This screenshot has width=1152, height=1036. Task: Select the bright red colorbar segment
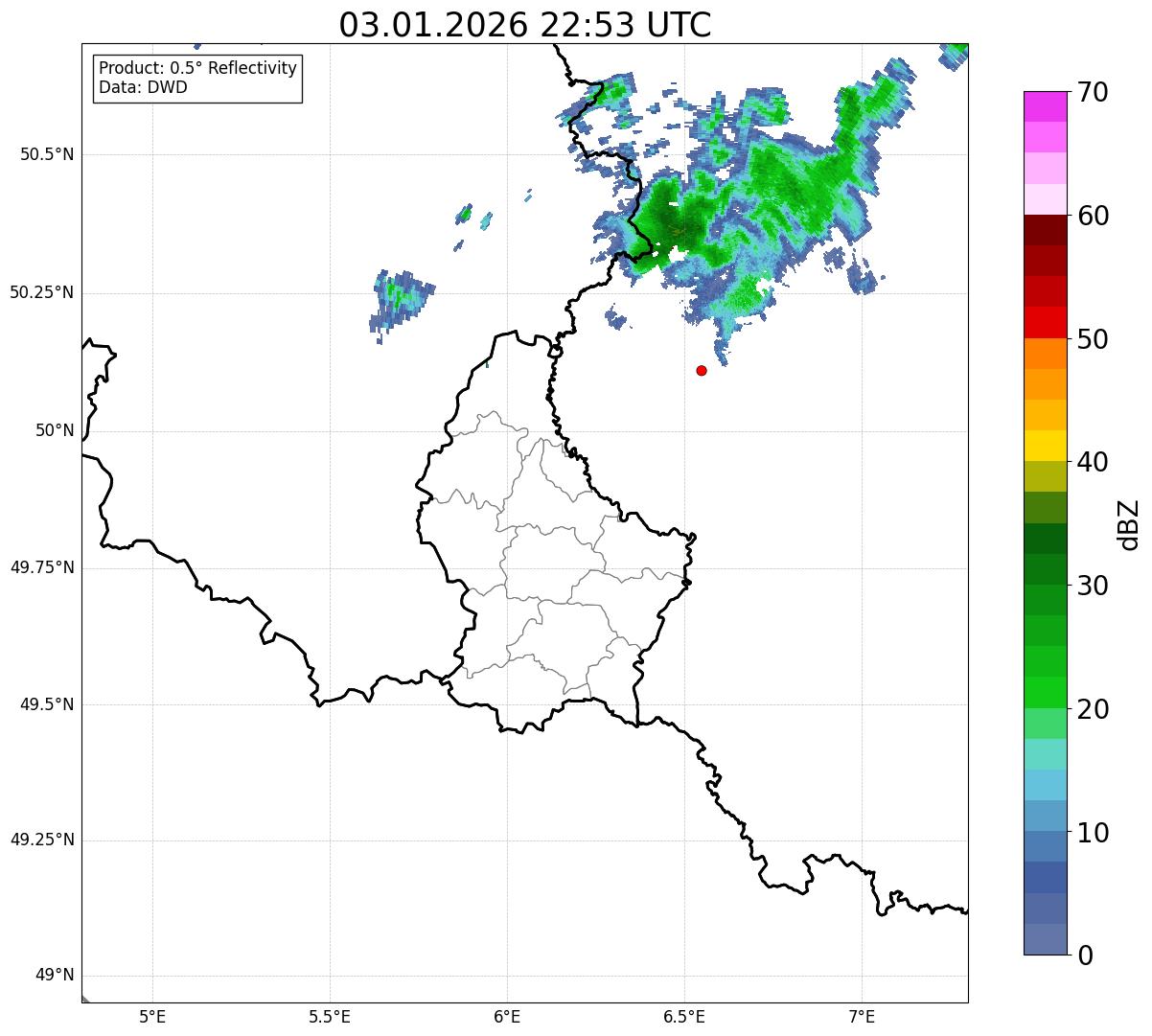1045,322
